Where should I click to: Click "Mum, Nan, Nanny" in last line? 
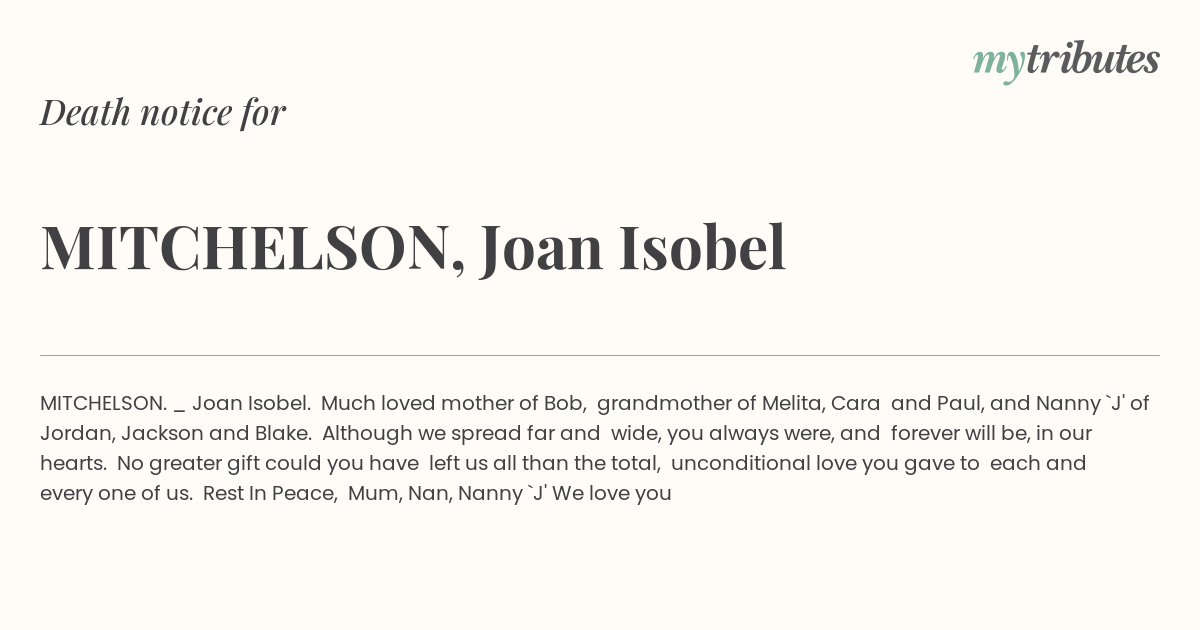click(432, 493)
